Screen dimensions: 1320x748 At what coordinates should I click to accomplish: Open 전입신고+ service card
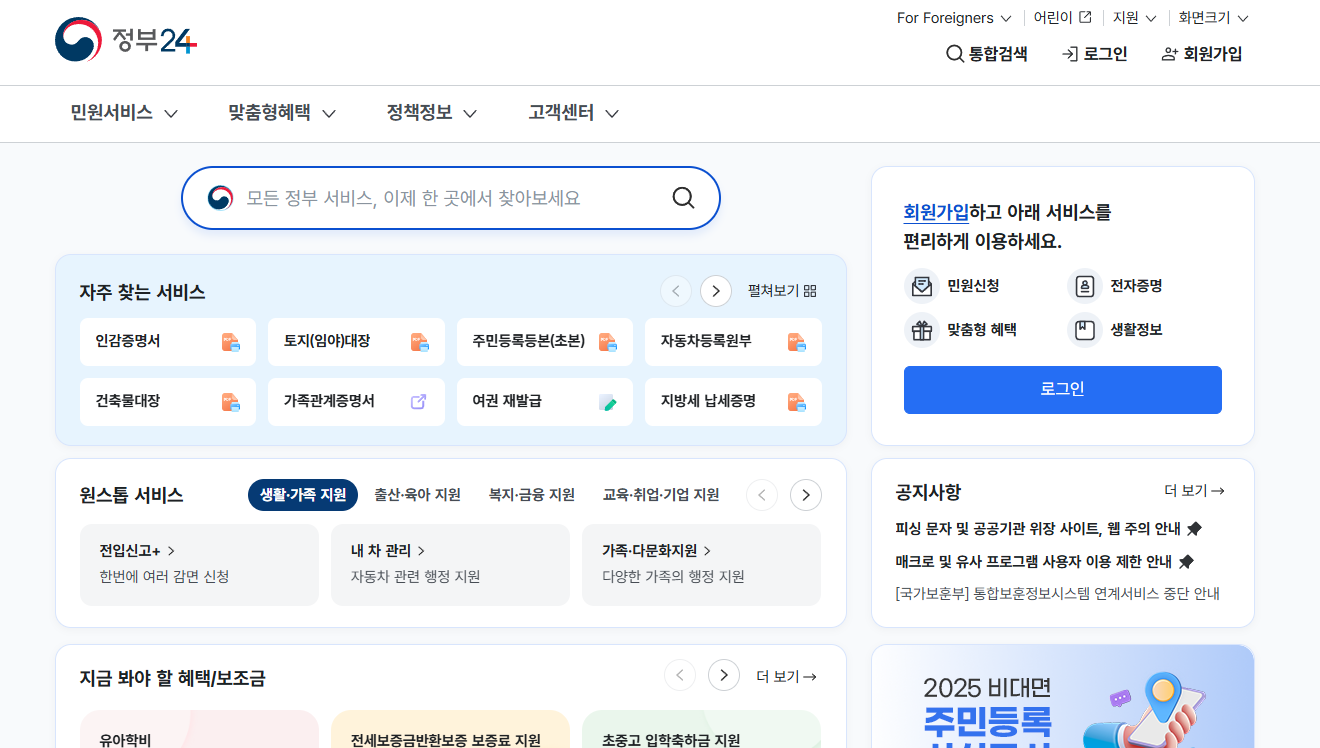pos(199,565)
